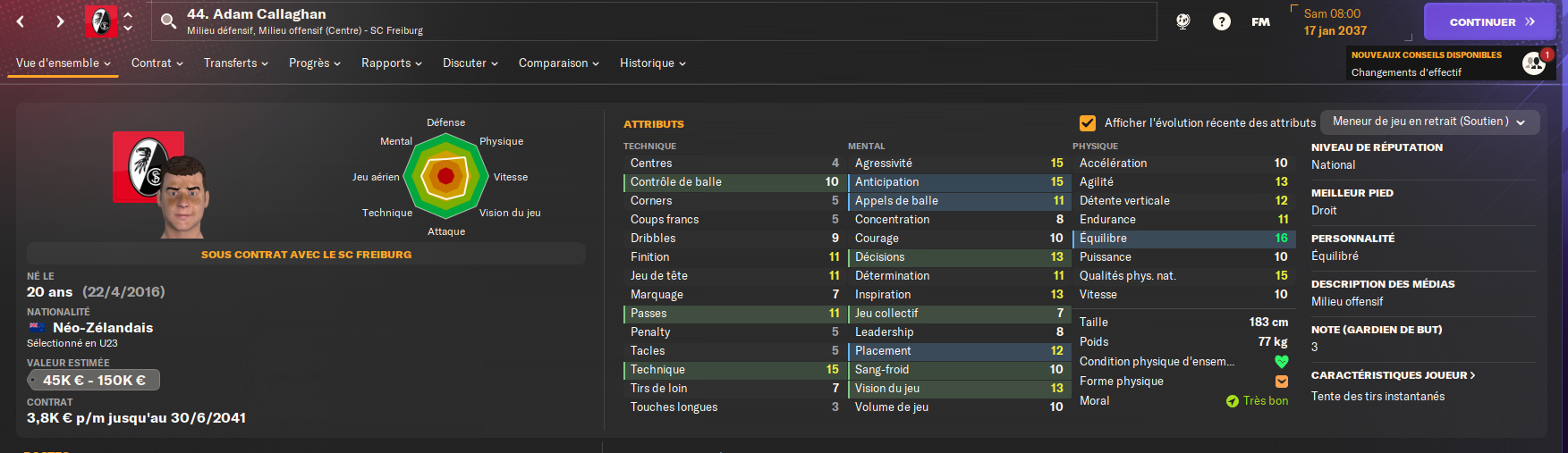Open the Comparaison menu
Screen dimensions: 1568x453
click(558, 63)
